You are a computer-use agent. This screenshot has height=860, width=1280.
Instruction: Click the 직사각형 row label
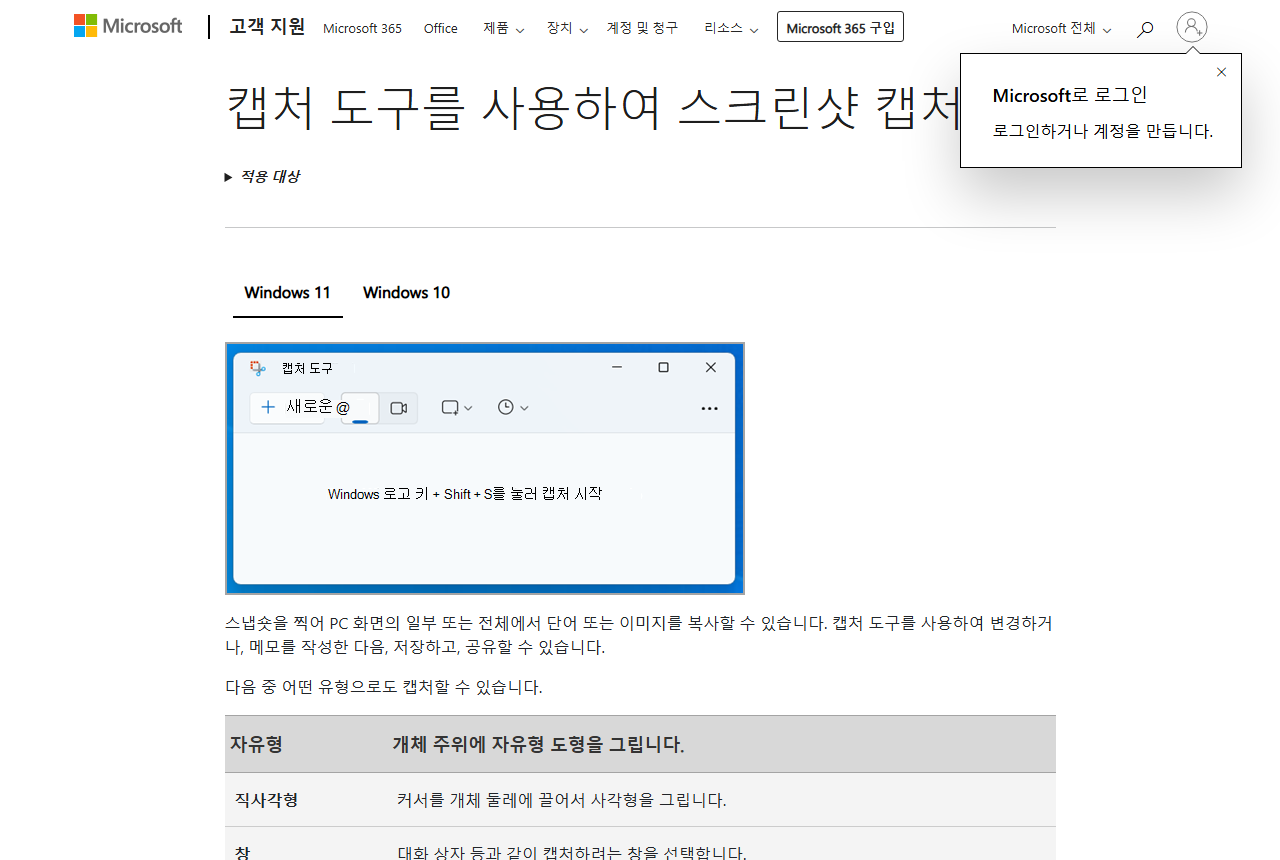point(266,800)
